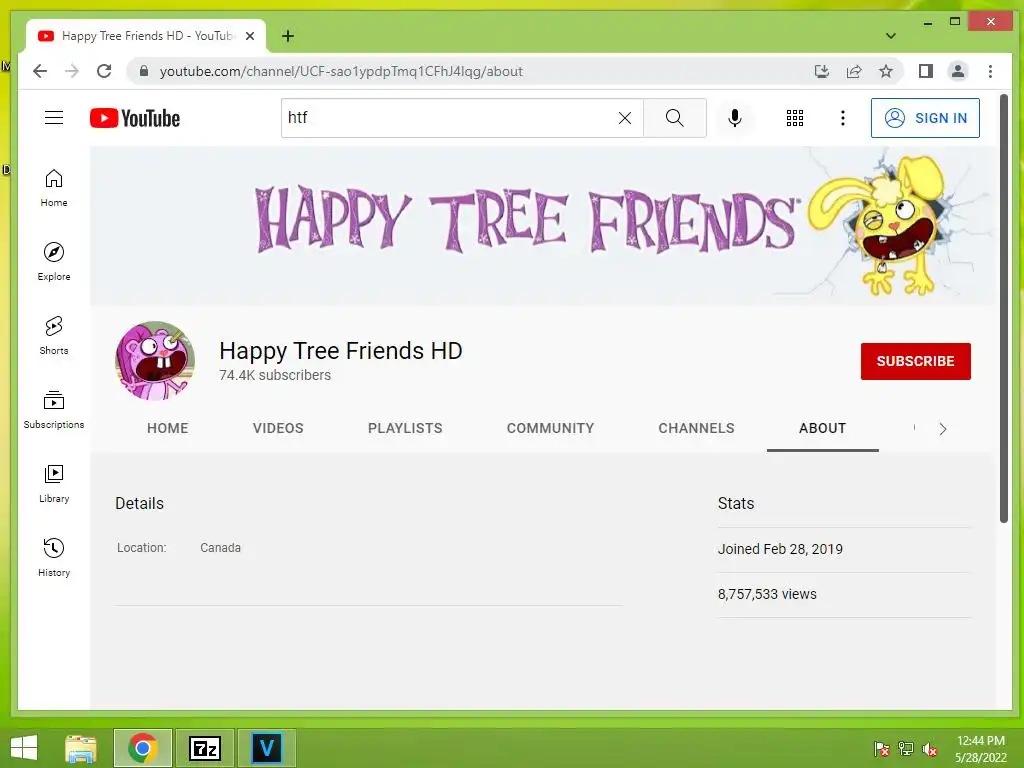Open the YouTube hamburger guide menu
This screenshot has height=768, width=1024.
click(x=54, y=118)
